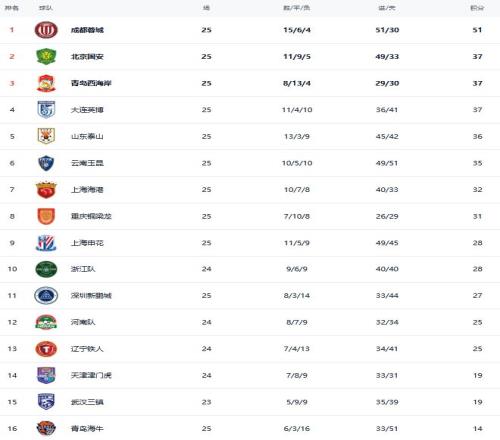Click the 胜/平/负 column header

(297, 8)
